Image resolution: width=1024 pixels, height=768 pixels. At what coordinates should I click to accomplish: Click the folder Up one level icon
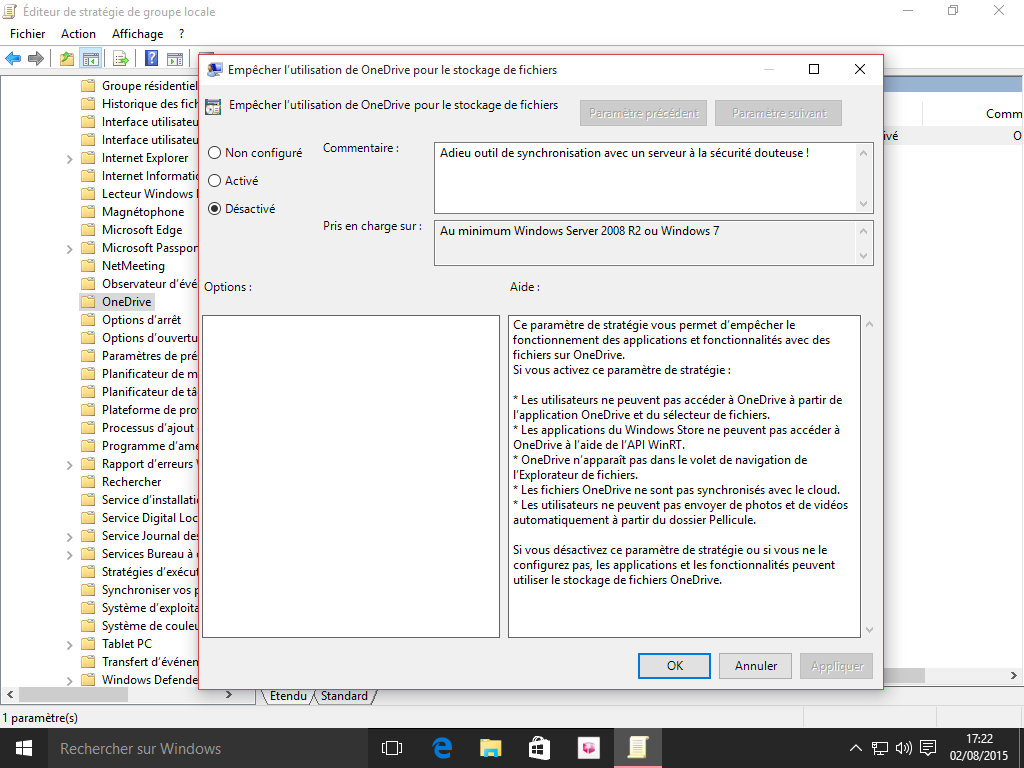click(67, 58)
